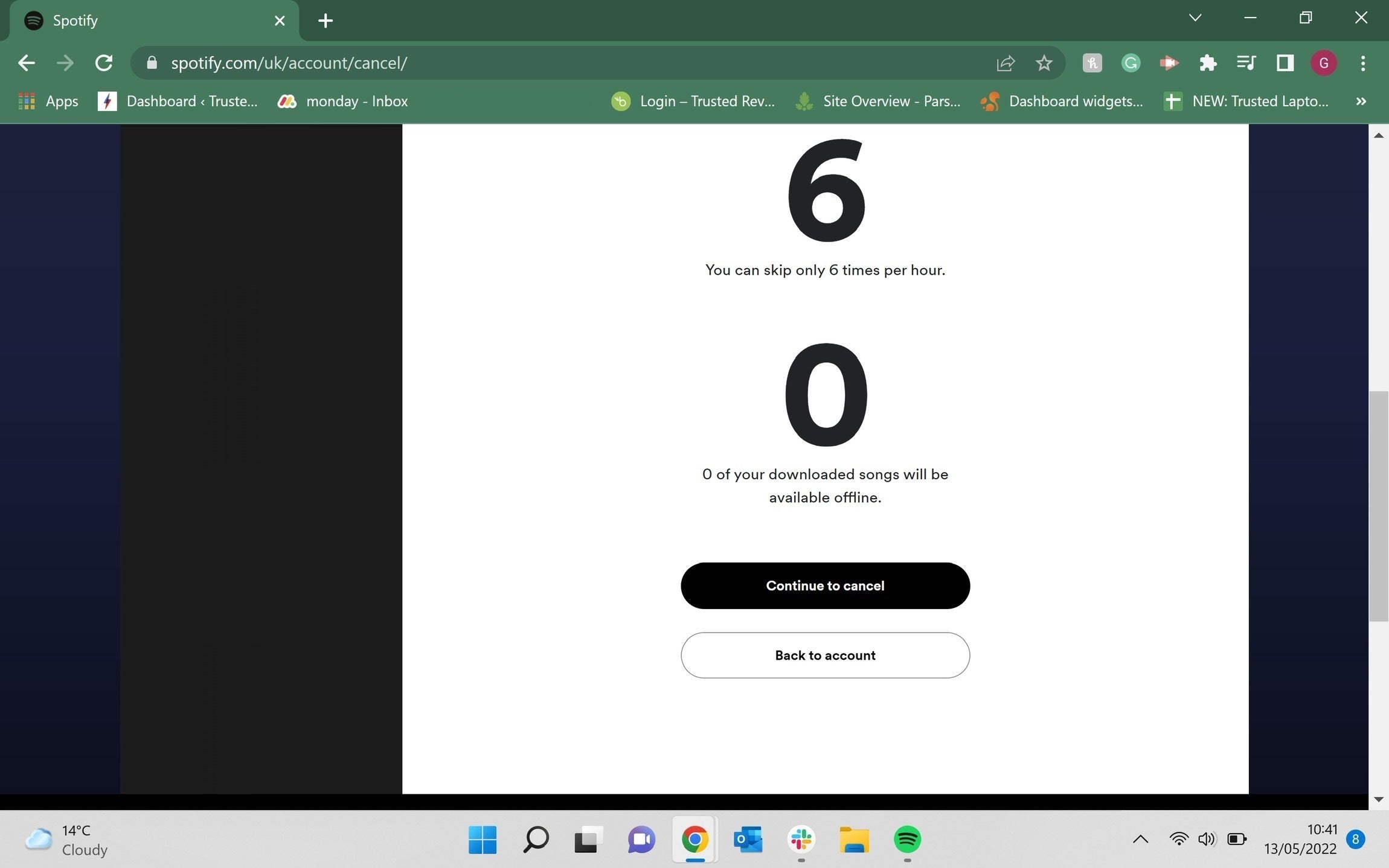The height and width of the screenshot is (868, 1389).
Task: Open the Grammarly extension icon
Action: click(x=1131, y=63)
